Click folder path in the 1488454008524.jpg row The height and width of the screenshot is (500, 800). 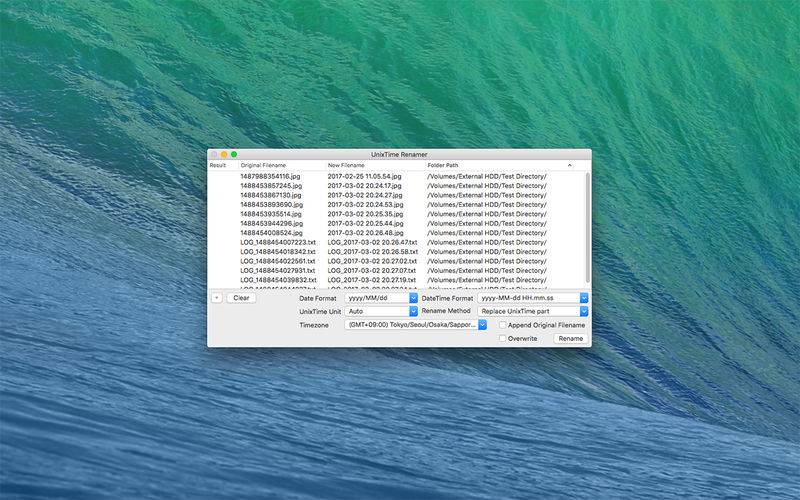click(487, 233)
